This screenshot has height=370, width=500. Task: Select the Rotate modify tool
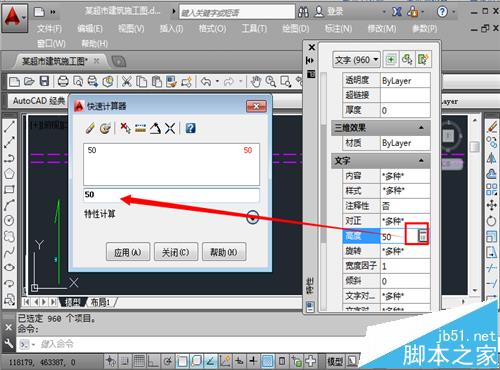click(492, 220)
